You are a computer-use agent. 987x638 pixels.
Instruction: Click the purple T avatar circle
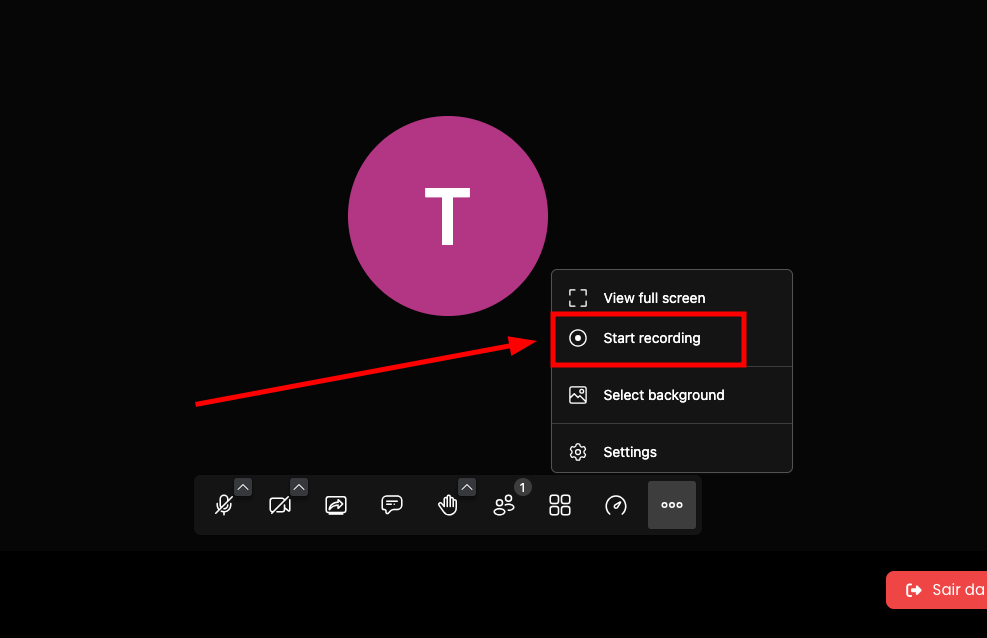(448, 216)
